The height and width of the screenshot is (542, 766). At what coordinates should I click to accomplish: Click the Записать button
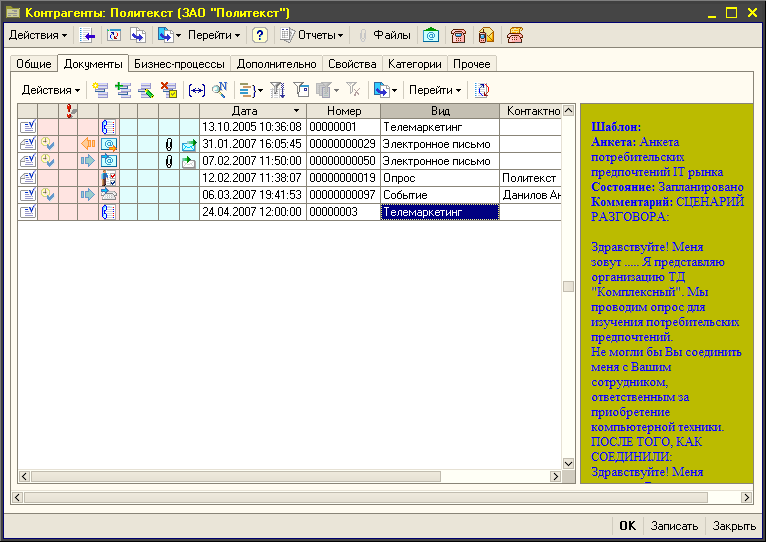[674, 525]
